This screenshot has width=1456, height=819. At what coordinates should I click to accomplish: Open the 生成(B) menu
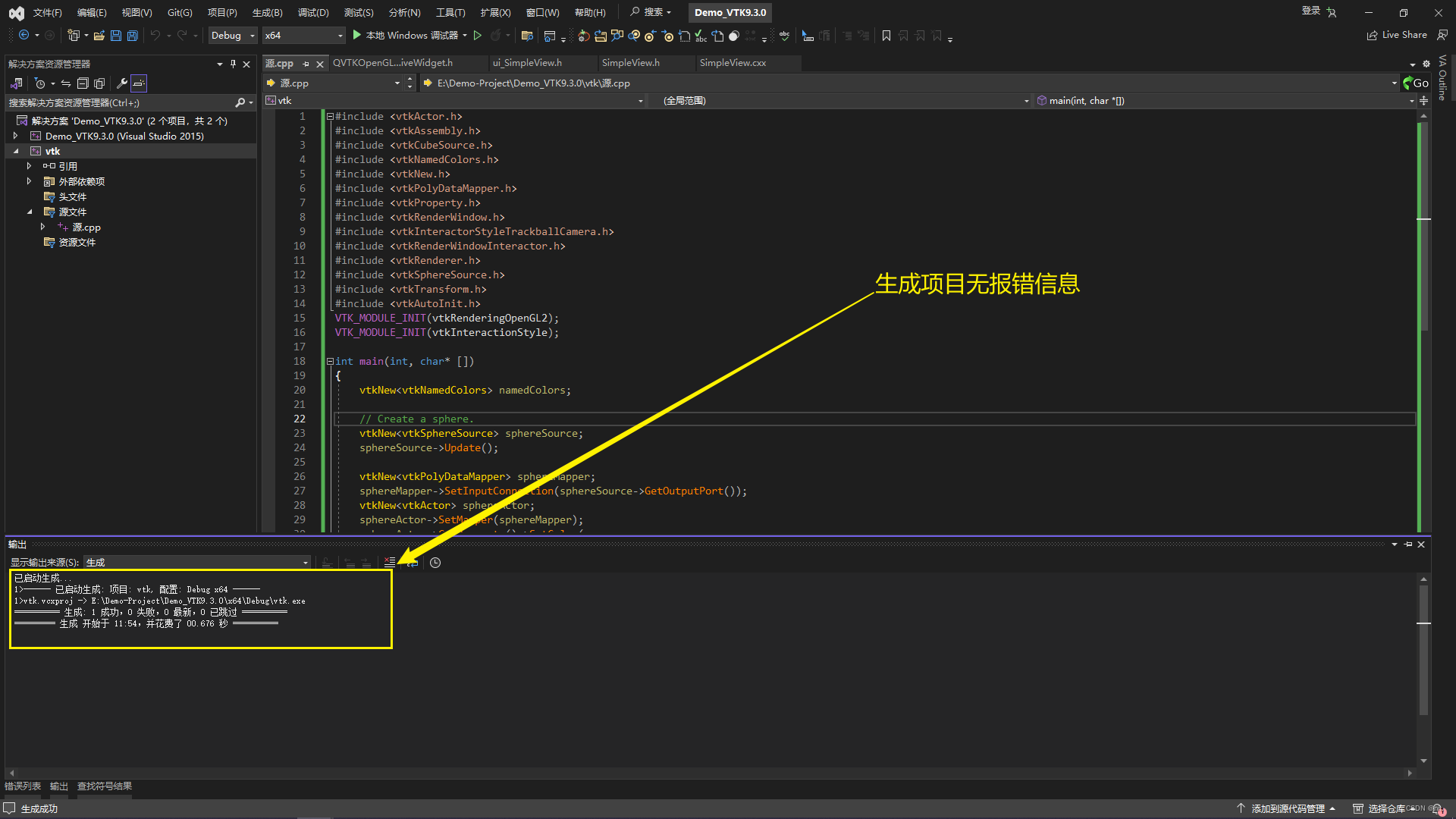pos(267,12)
